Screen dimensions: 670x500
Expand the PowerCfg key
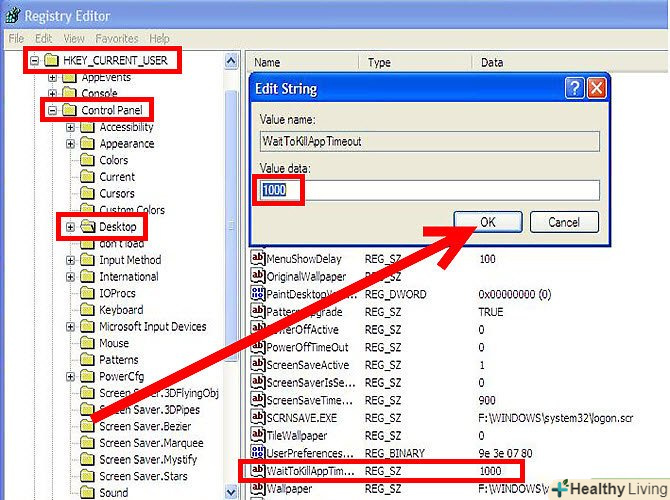coord(71,376)
